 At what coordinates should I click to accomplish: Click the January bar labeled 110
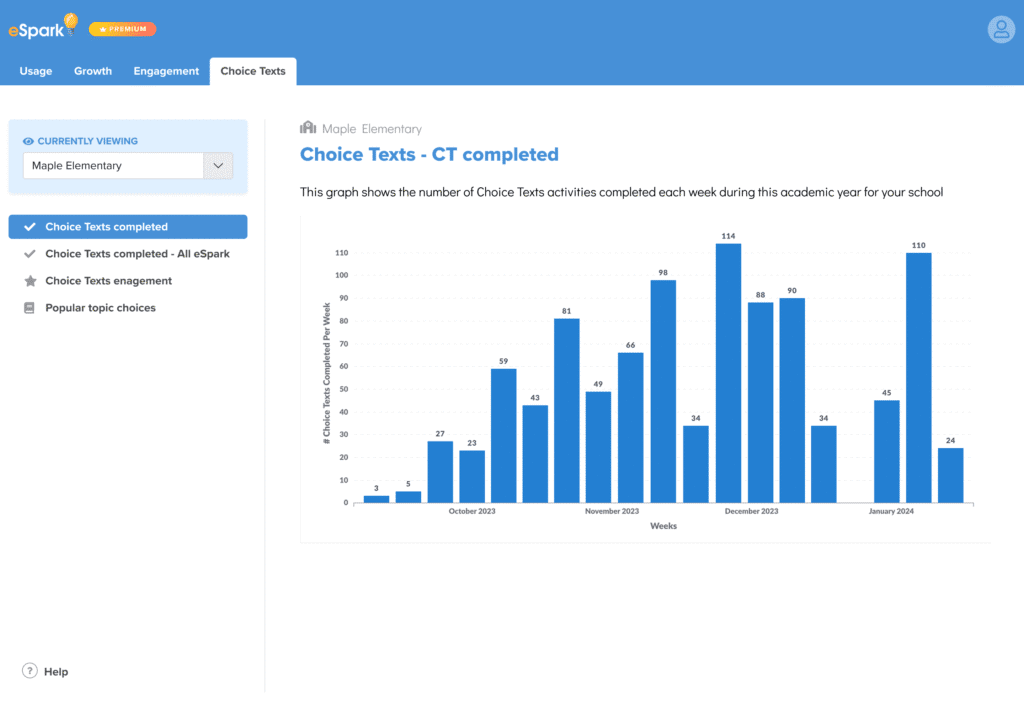point(918,377)
